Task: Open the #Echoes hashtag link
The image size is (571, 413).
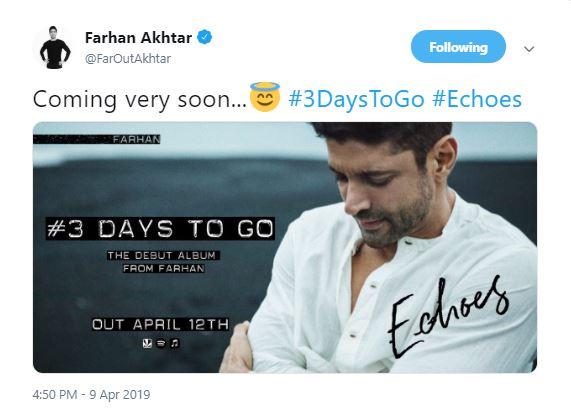Action: (477, 99)
